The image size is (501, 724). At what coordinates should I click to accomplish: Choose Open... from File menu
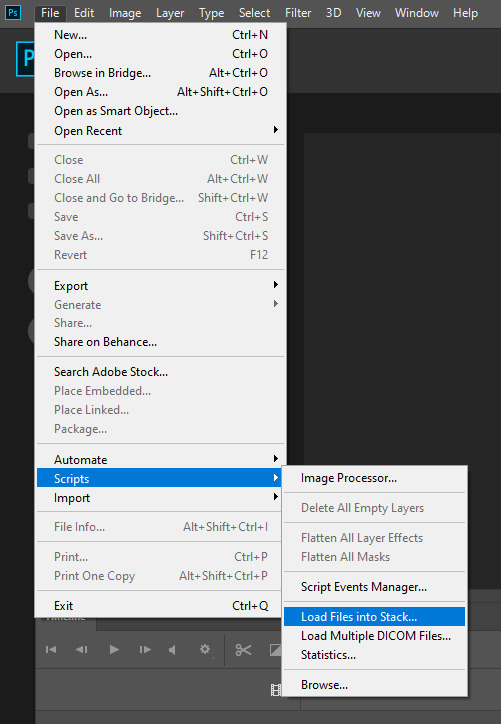160,54
